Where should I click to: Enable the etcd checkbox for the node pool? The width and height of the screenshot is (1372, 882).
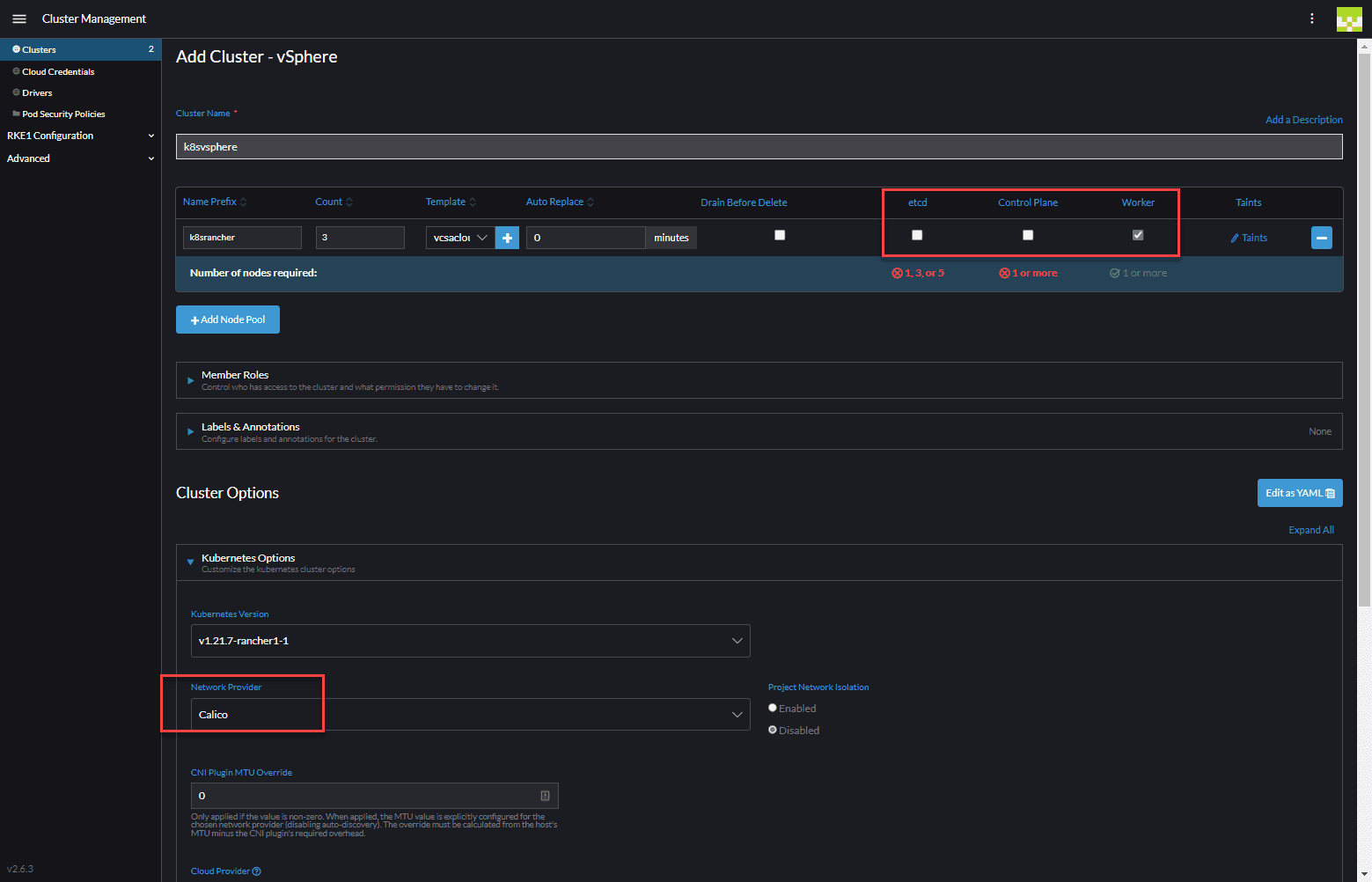(x=917, y=234)
